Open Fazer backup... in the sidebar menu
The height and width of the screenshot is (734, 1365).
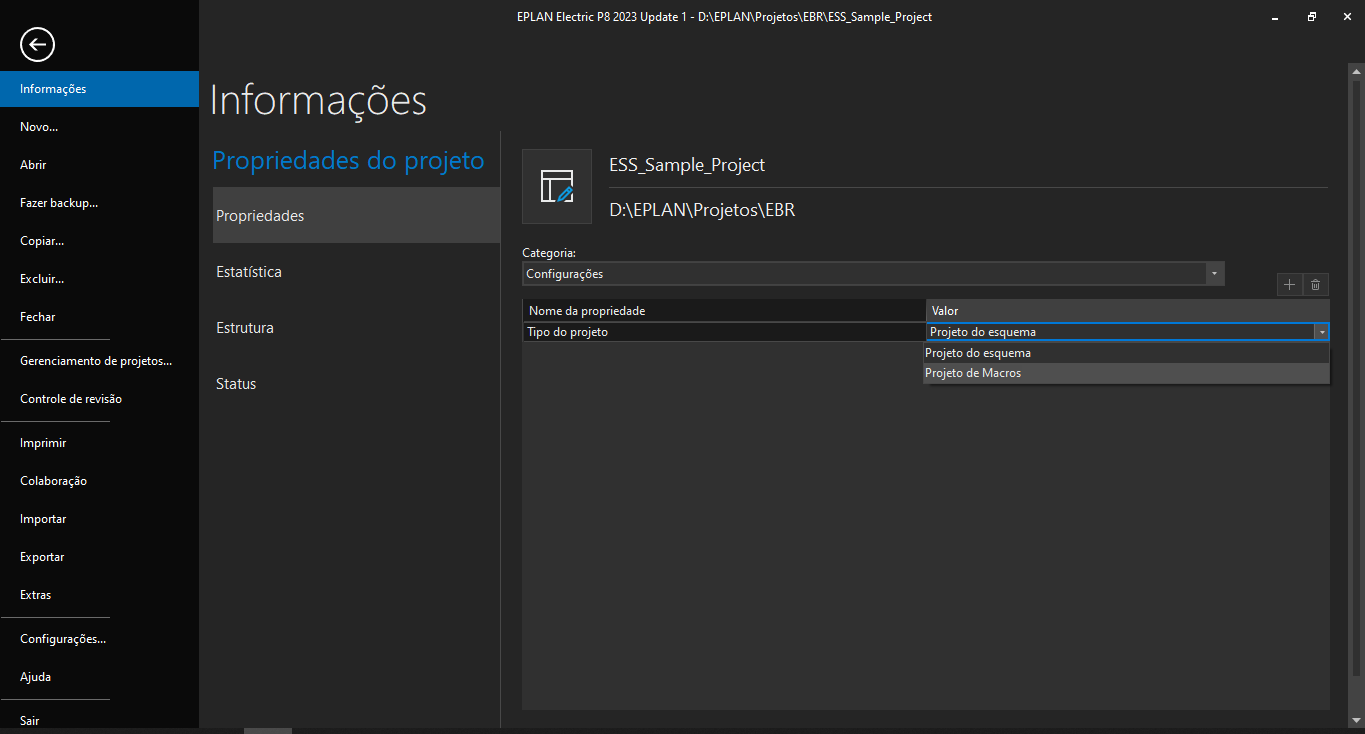point(59,203)
